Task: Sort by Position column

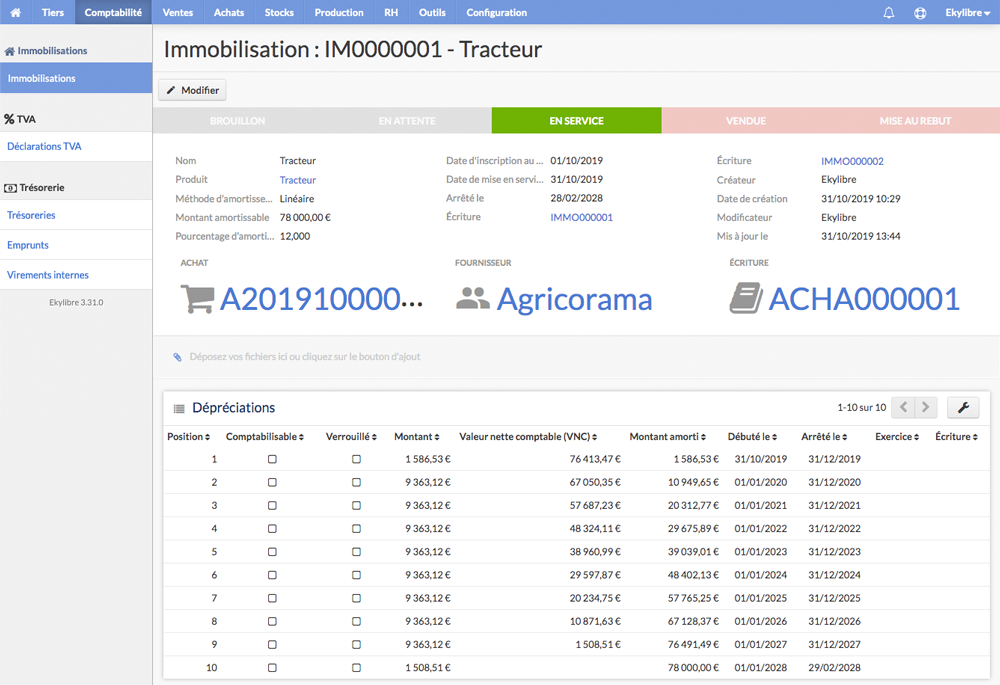Action: pyautogui.click(x=189, y=437)
